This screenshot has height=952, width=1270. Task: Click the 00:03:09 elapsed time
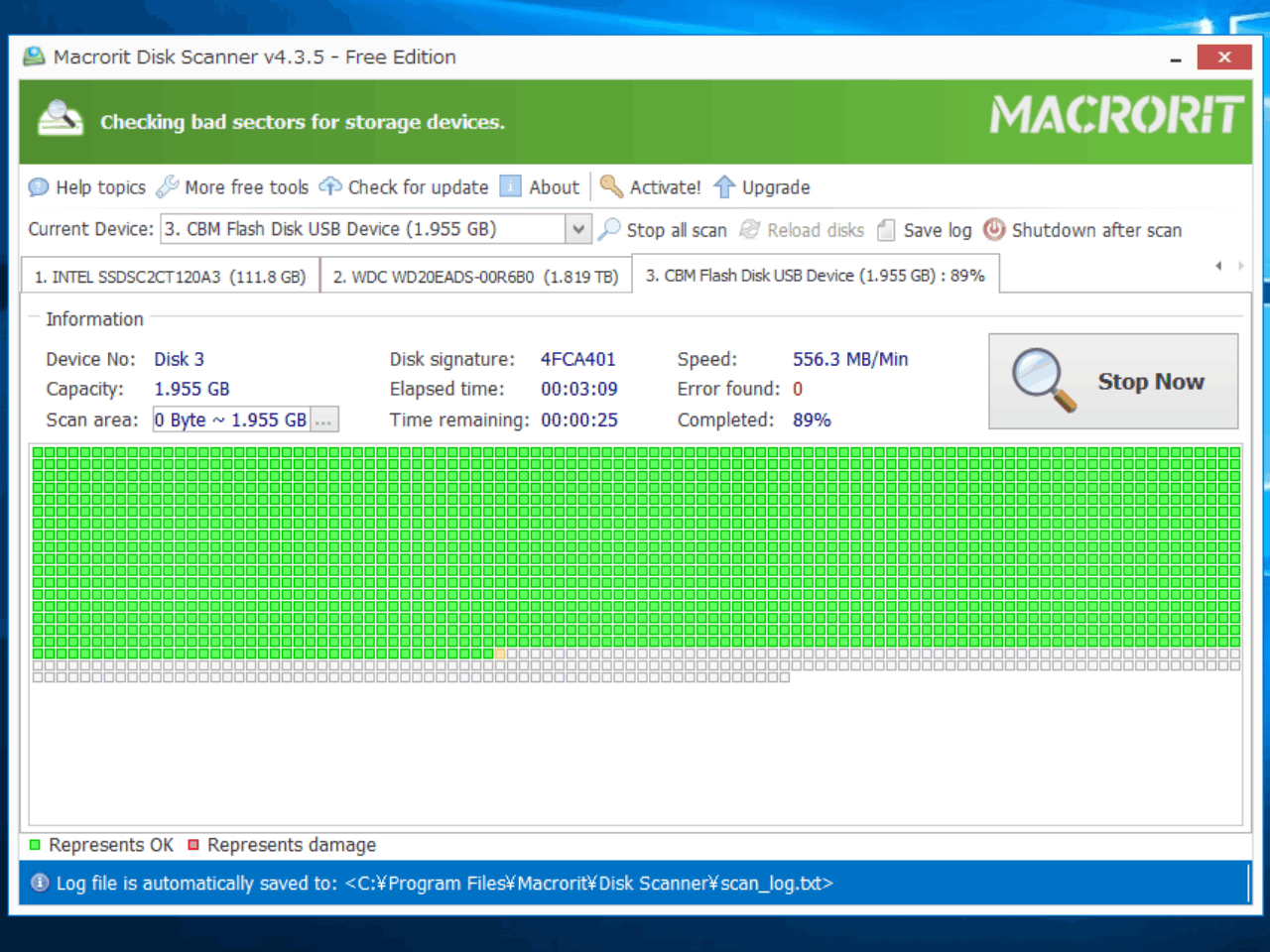tap(579, 389)
